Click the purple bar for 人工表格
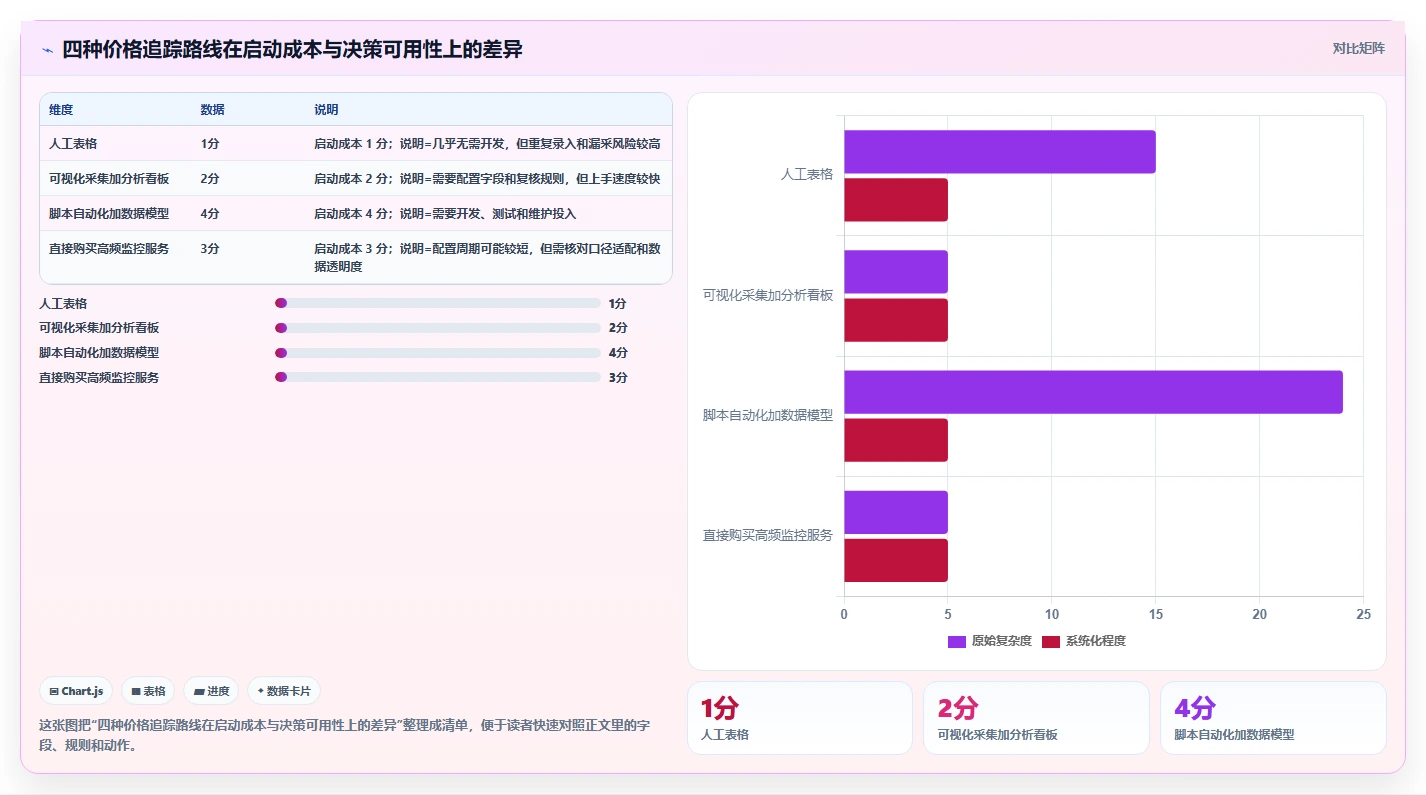This screenshot has width=1426, height=795. click(x=1000, y=152)
